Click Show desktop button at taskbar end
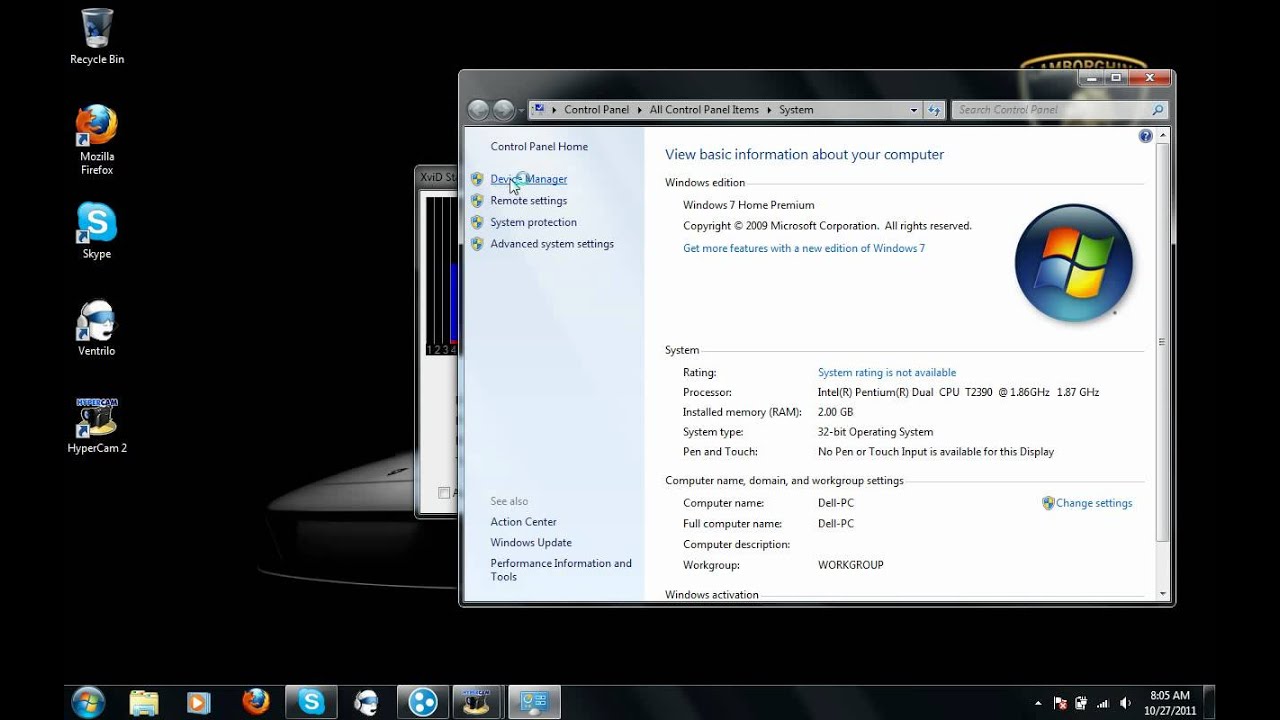The image size is (1280, 720). pyautogui.click(x=1209, y=702)
